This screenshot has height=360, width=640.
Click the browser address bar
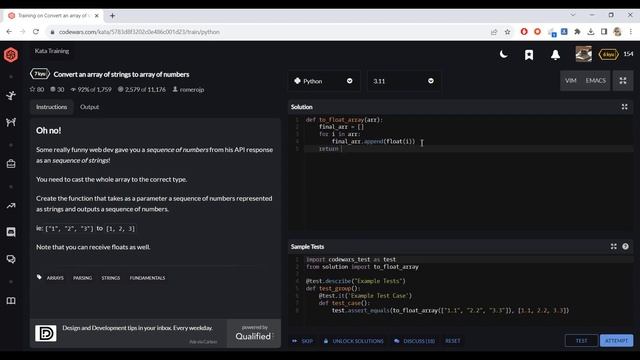[x=269, y=32]
